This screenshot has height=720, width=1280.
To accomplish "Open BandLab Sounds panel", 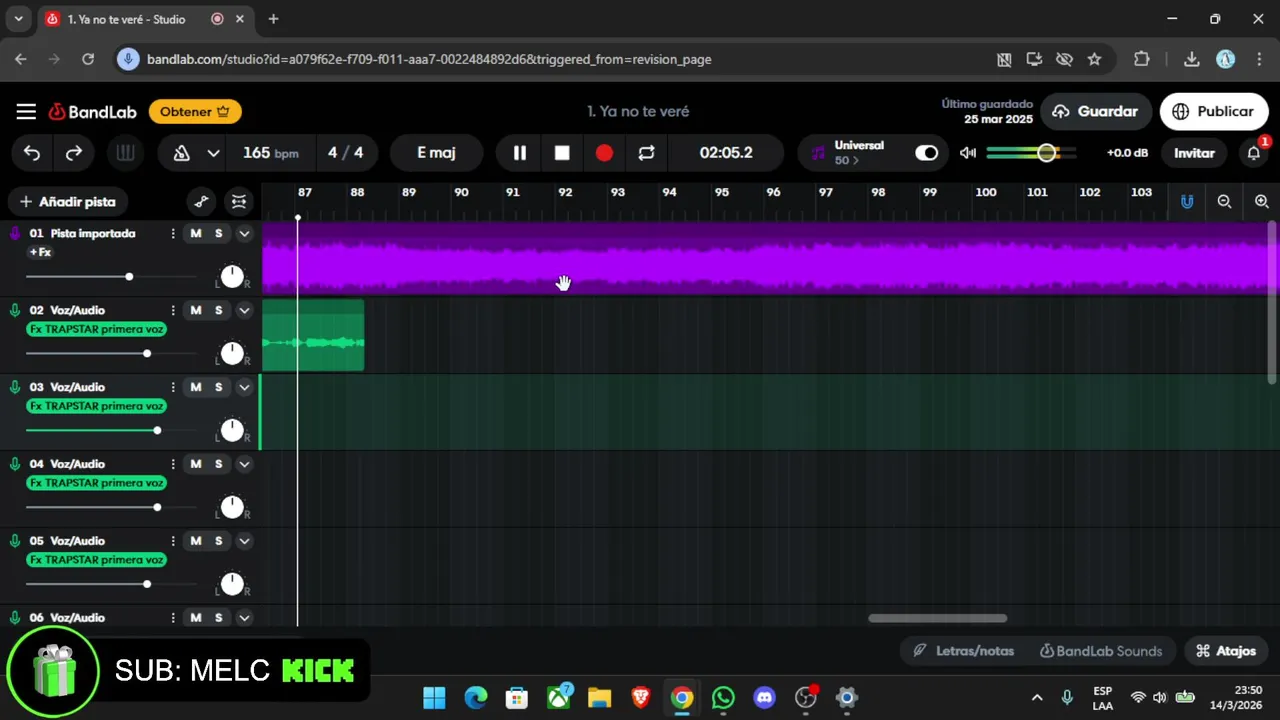I will click(1101, 651).
